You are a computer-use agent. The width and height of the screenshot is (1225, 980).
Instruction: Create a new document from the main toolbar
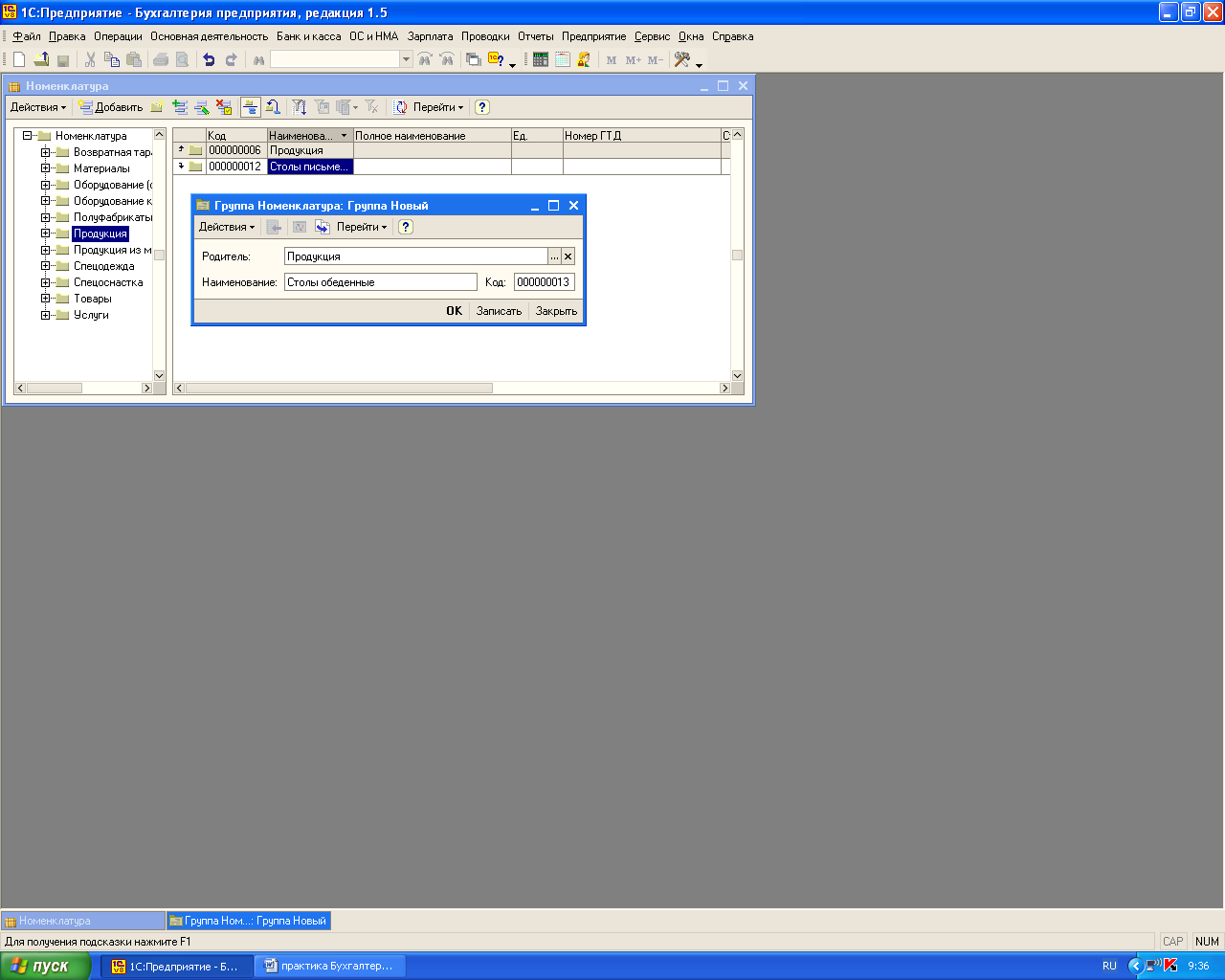click(19, 59)
